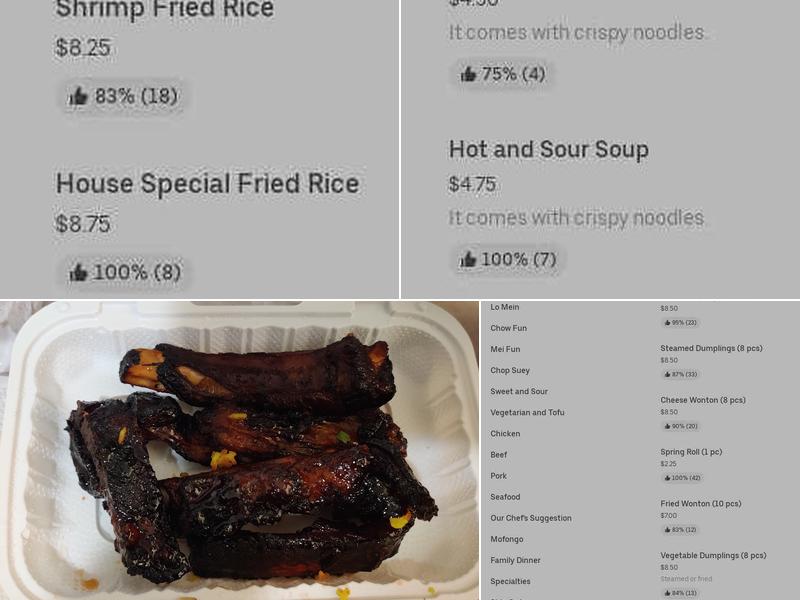
Task: Click thumbs-up icon for Fried Wonton rating
Action: [667, 530]
